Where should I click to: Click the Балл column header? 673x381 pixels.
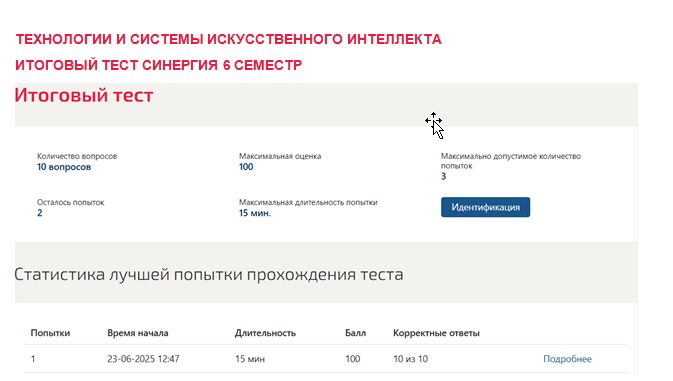click(355, 333)
